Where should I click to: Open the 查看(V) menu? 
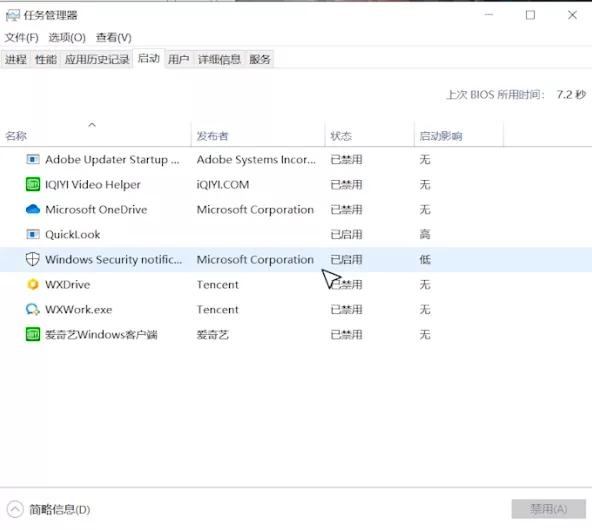(x=114, y=37)
